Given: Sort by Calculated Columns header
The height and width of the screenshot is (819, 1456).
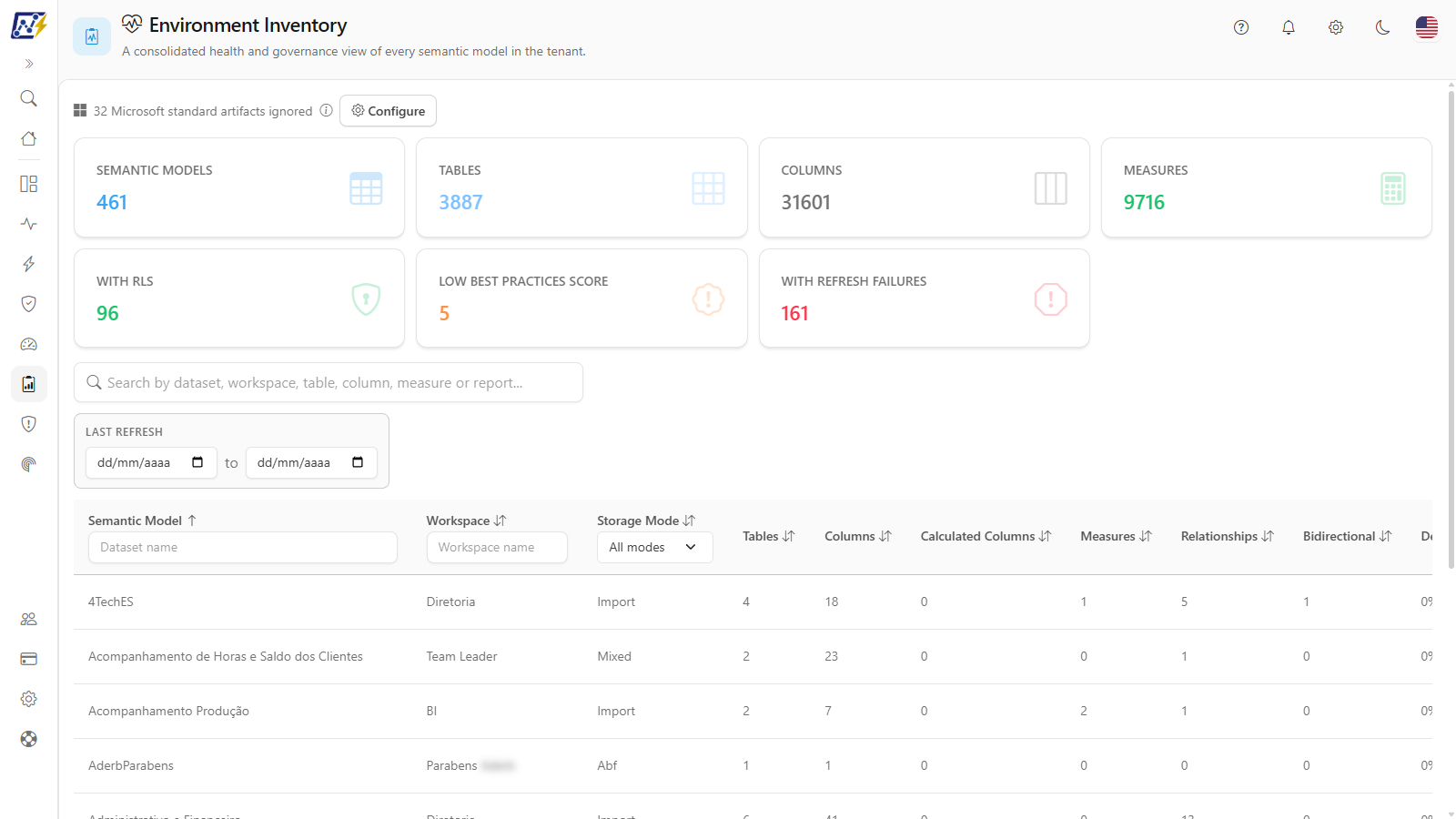Looking at the screenshot, I should point(986,536).
